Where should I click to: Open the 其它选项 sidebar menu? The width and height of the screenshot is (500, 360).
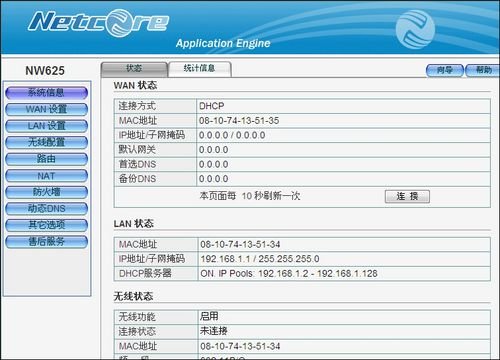[x=46, y=225]
